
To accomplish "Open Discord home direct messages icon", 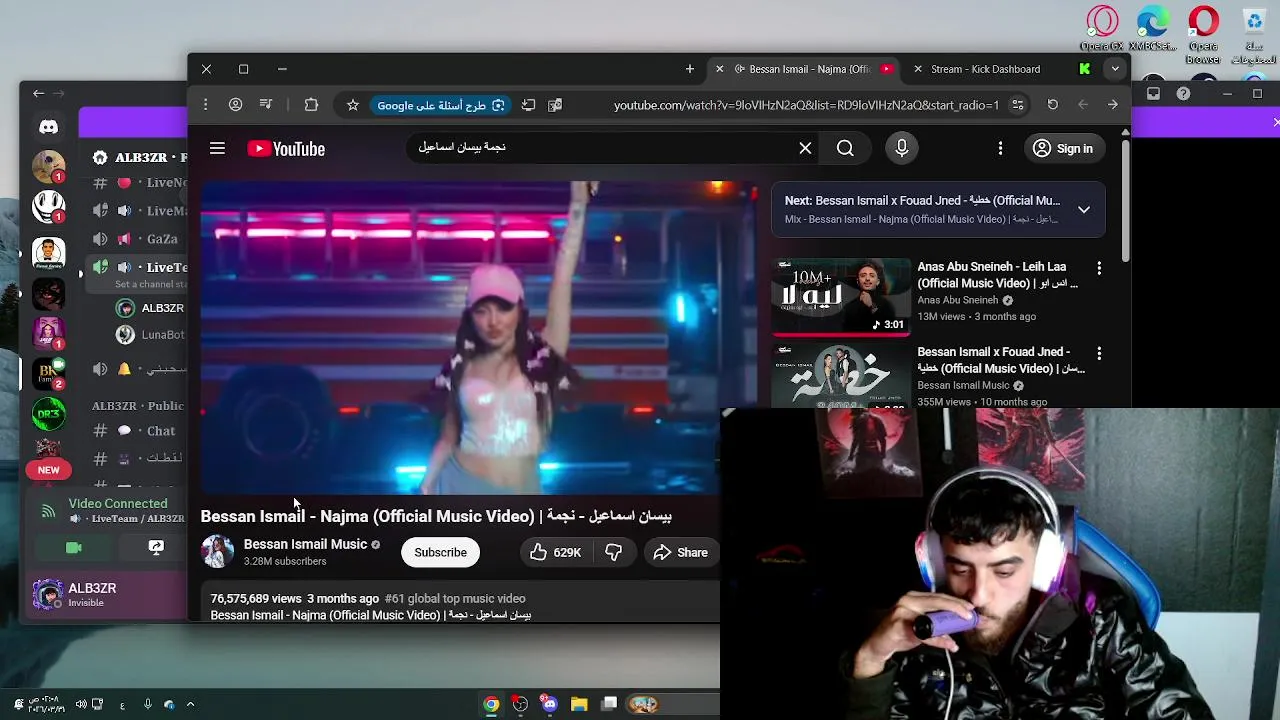I will [48, 127].
